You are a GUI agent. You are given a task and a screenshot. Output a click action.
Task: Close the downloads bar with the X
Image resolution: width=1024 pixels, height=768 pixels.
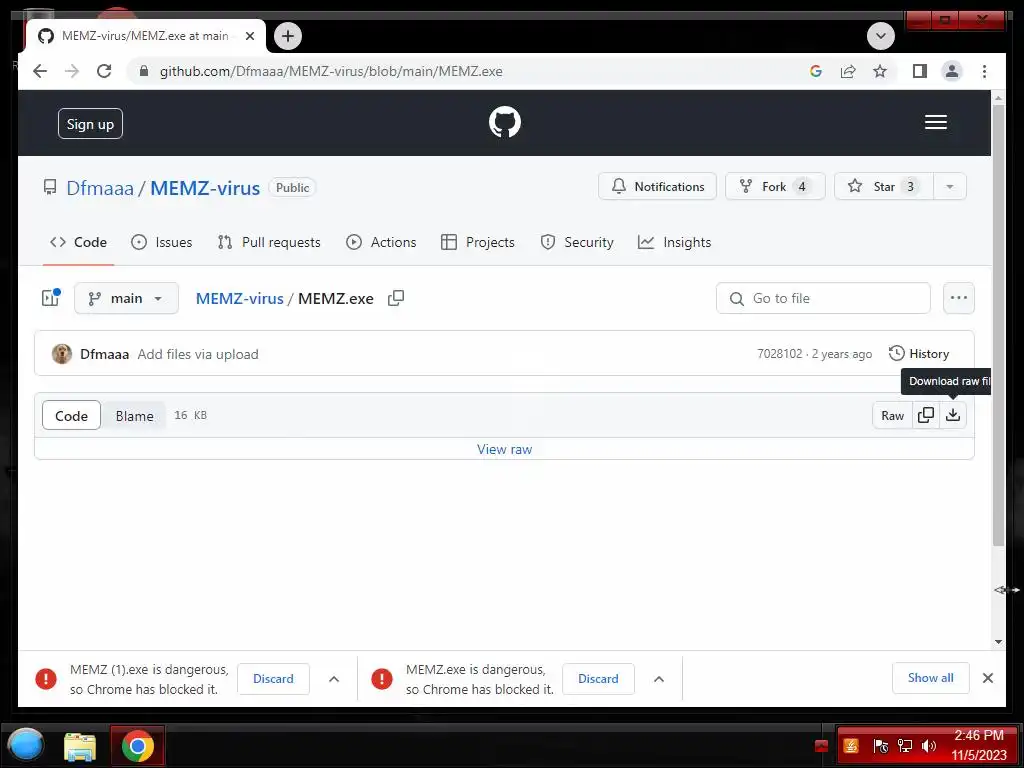click(x=987, y=678)
